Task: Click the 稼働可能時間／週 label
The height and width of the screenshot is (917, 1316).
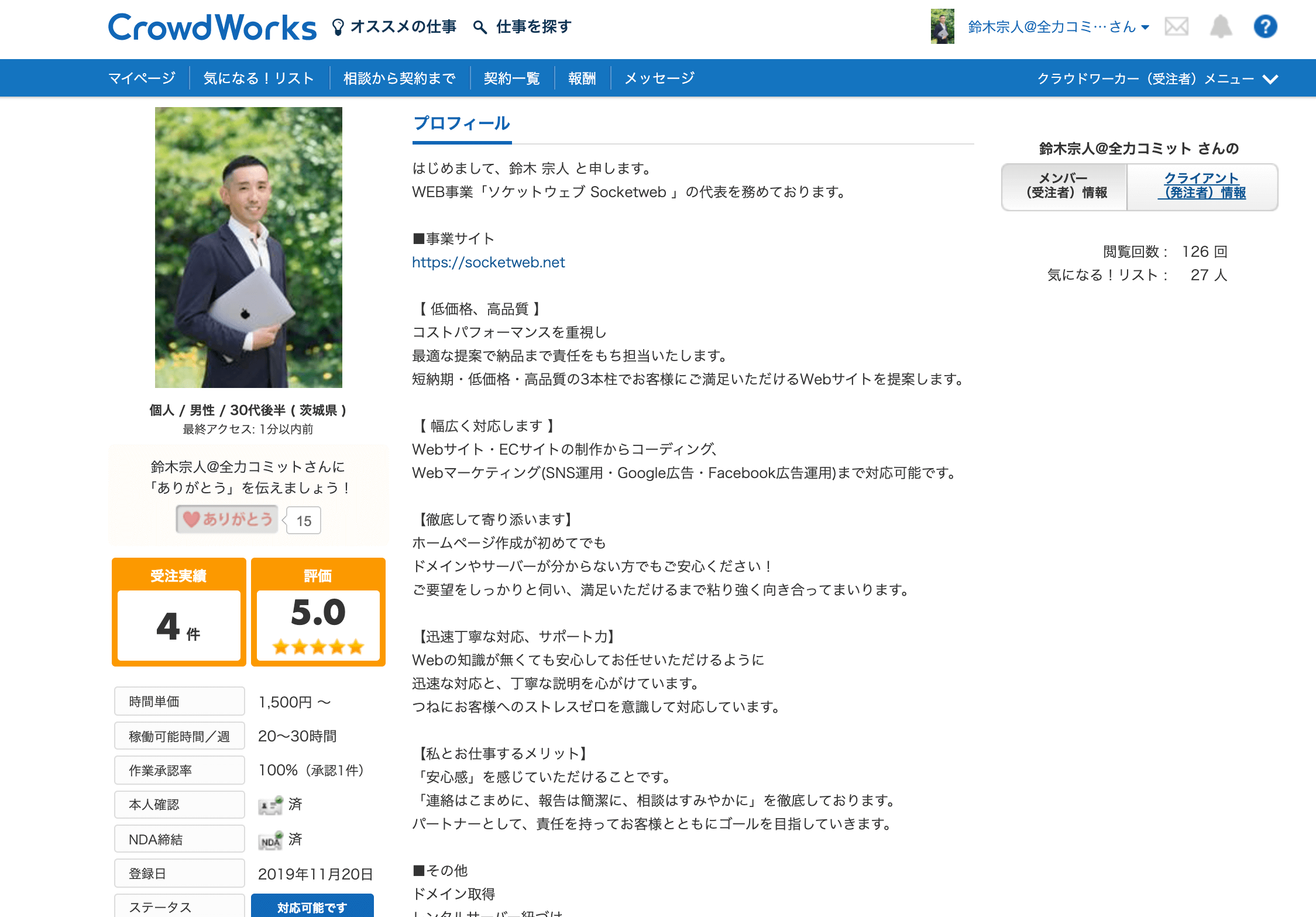Action: [x=180, y=736]
